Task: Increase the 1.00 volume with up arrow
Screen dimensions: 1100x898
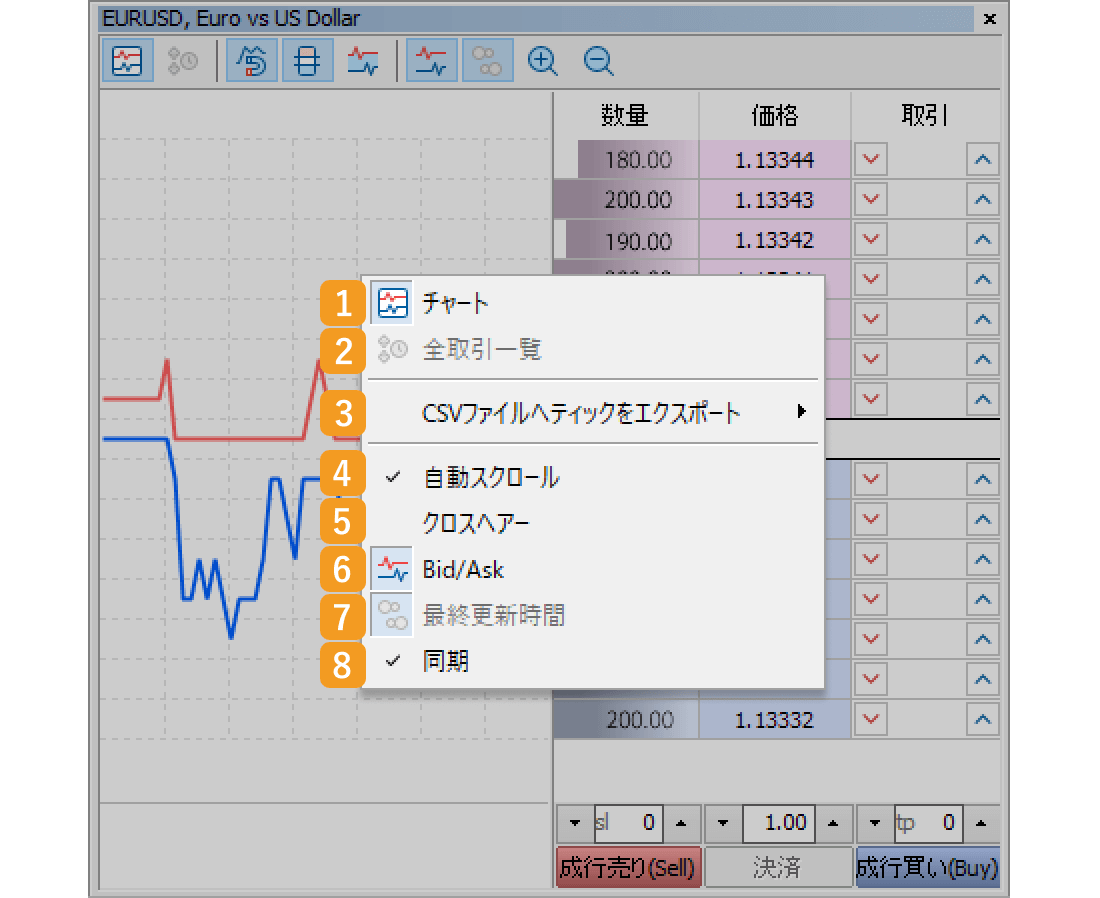Action: click(833, 823)
